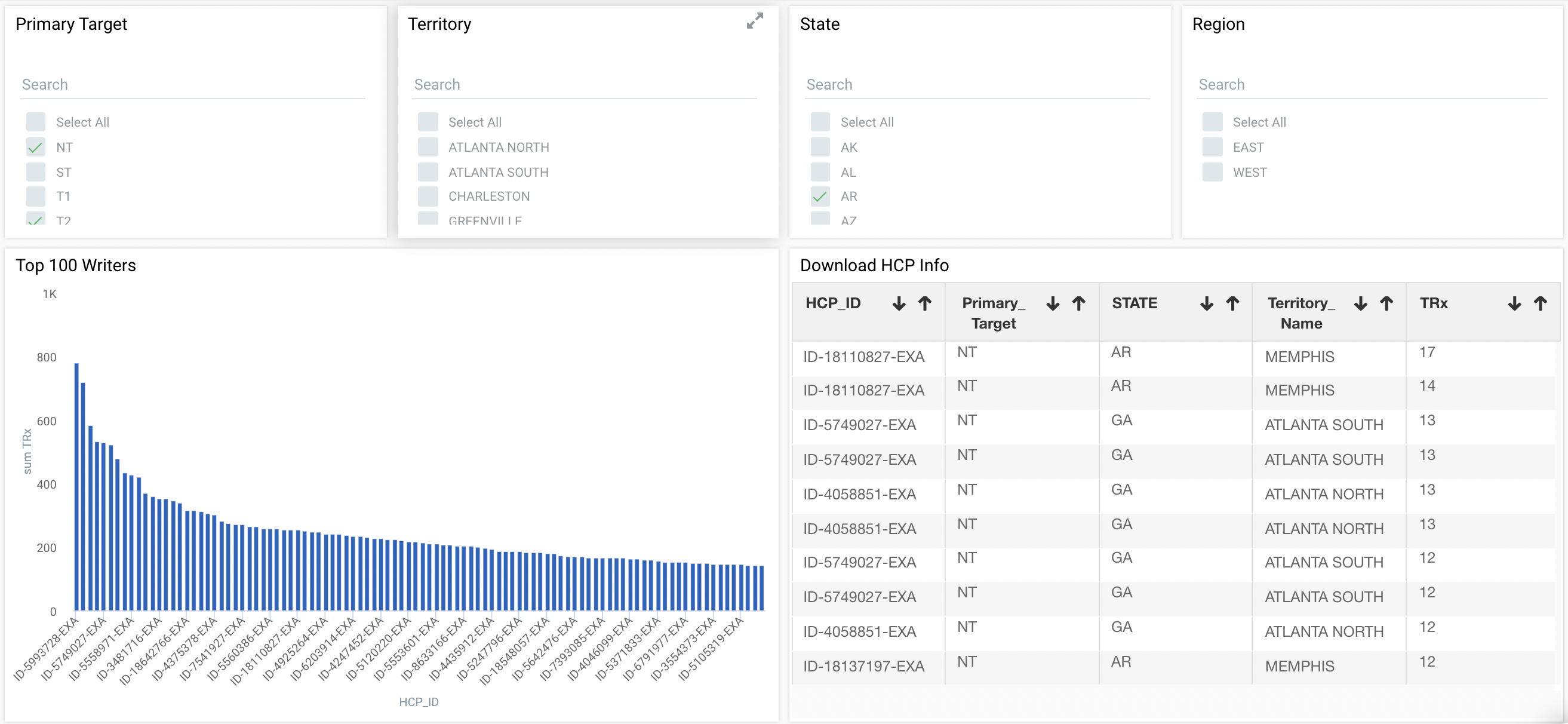Check Select All in State filter
This screenshot has height=724, width=1568.
(820, 122)
